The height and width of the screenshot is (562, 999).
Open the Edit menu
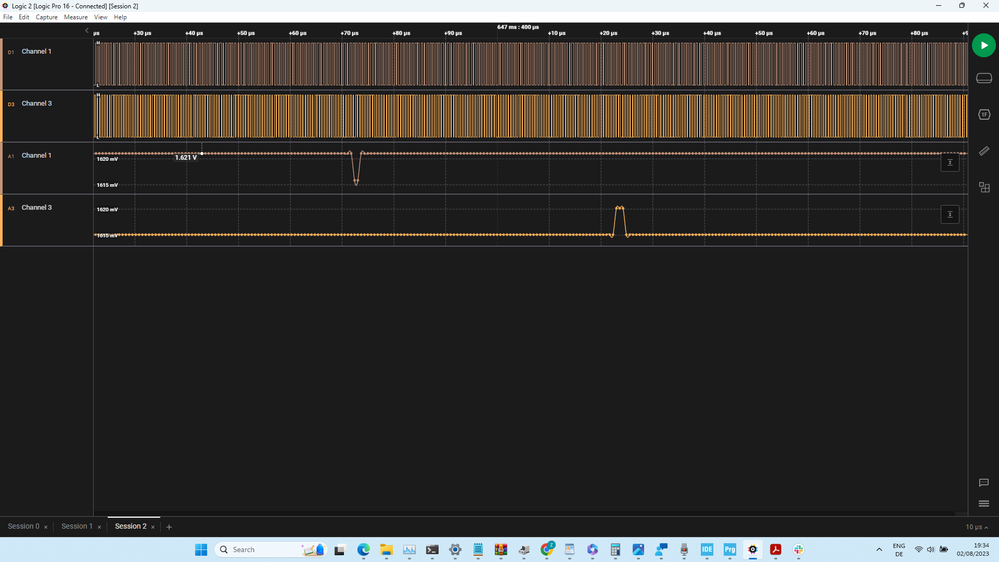[x=24, y=17]
